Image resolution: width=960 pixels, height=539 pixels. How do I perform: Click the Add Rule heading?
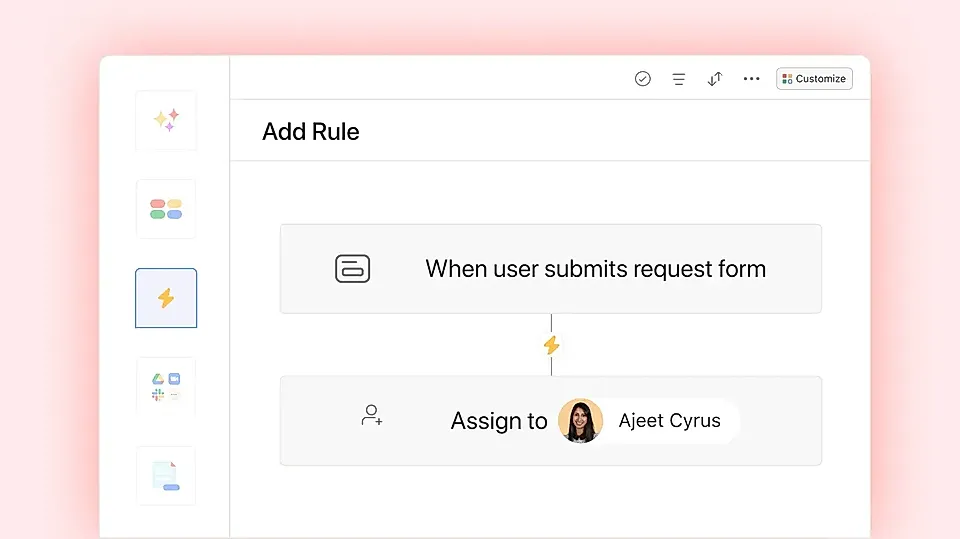pos(310,132)
